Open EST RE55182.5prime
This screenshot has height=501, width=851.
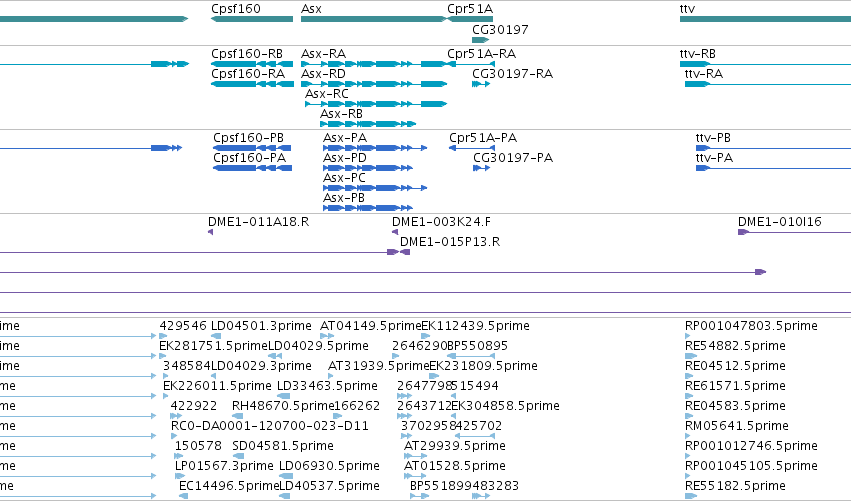[735, 487]
